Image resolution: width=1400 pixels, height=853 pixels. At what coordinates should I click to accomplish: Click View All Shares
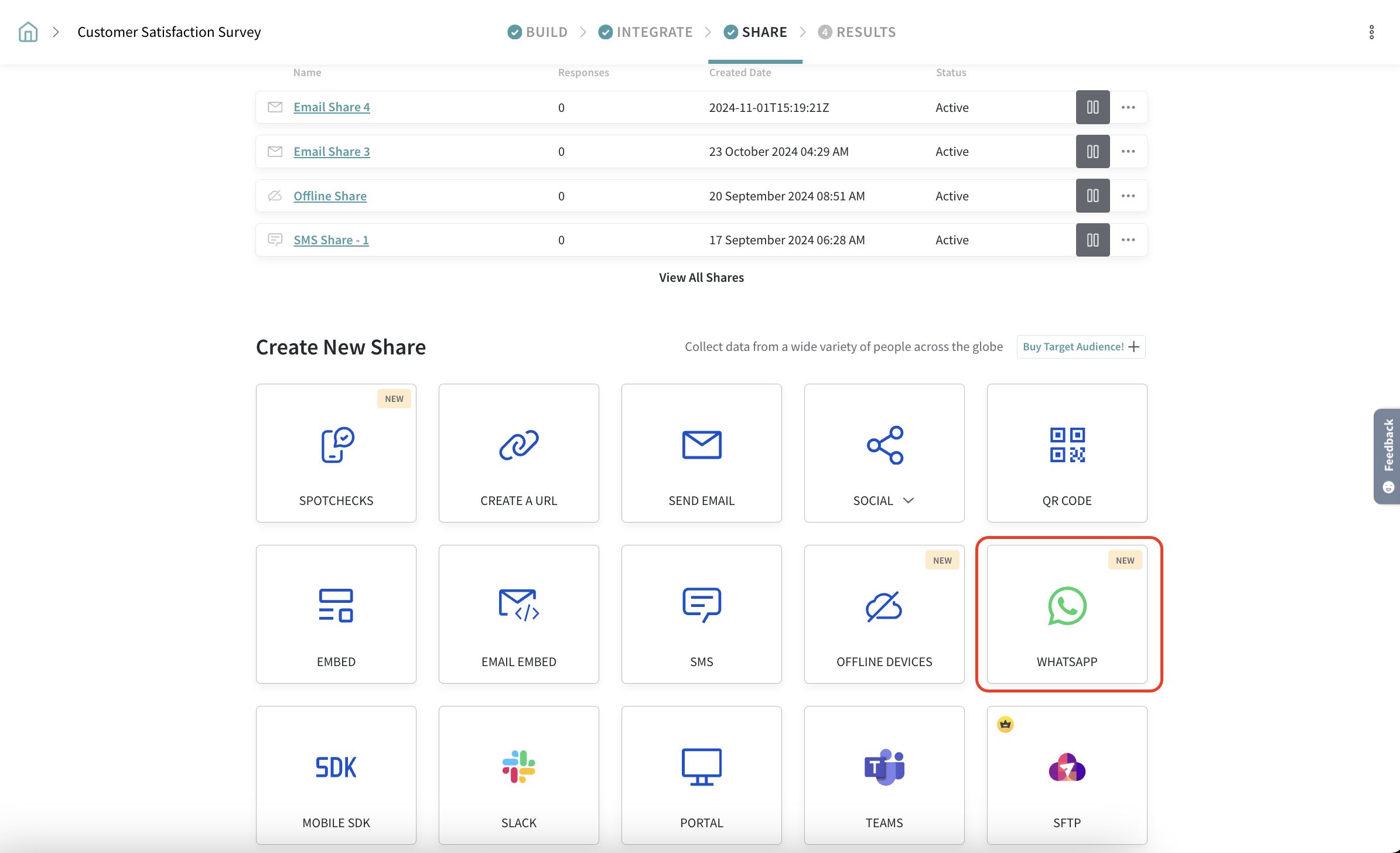(x=701, y=277)
